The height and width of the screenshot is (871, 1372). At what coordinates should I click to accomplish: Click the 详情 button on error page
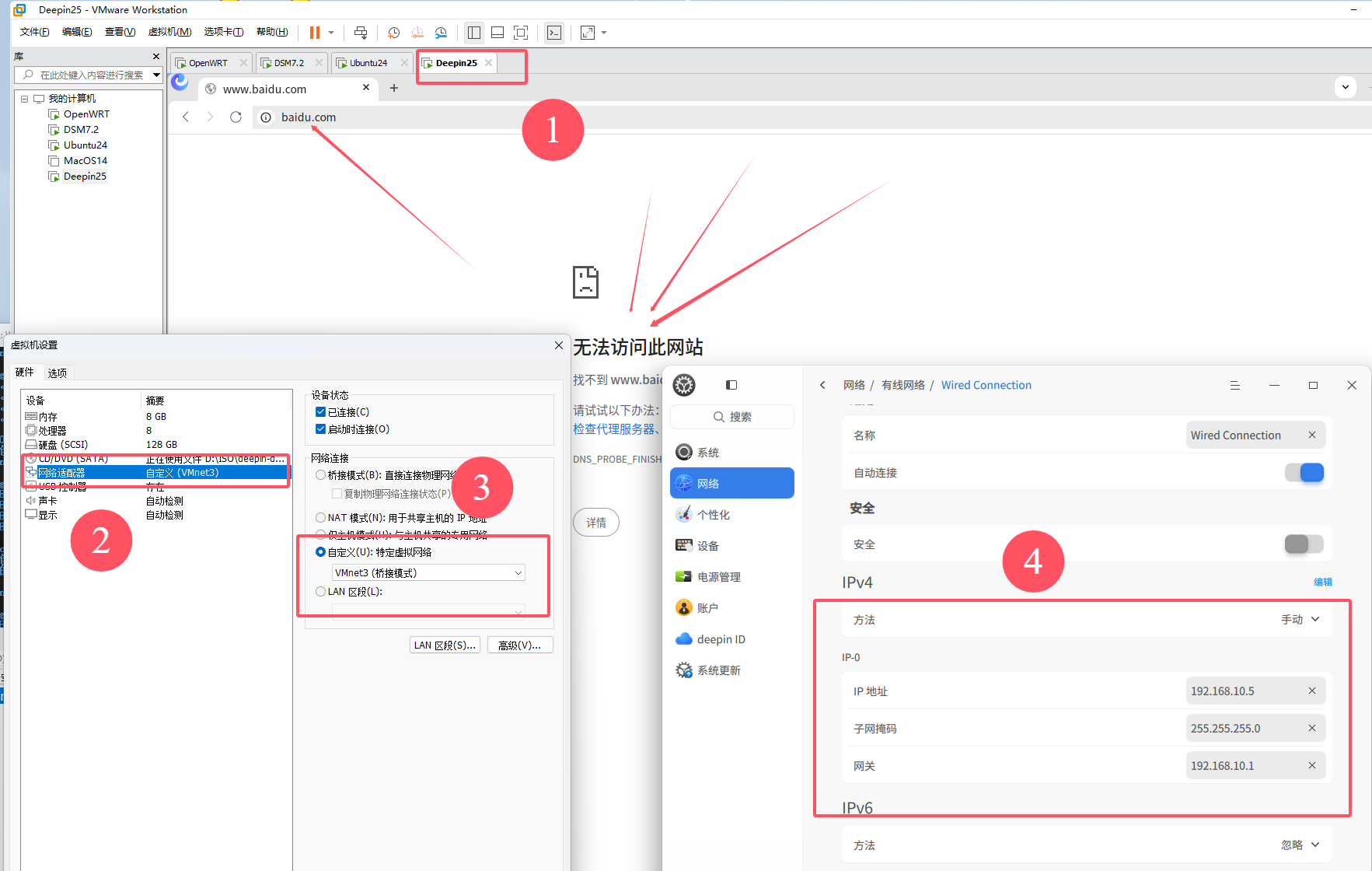coord(596,523)
